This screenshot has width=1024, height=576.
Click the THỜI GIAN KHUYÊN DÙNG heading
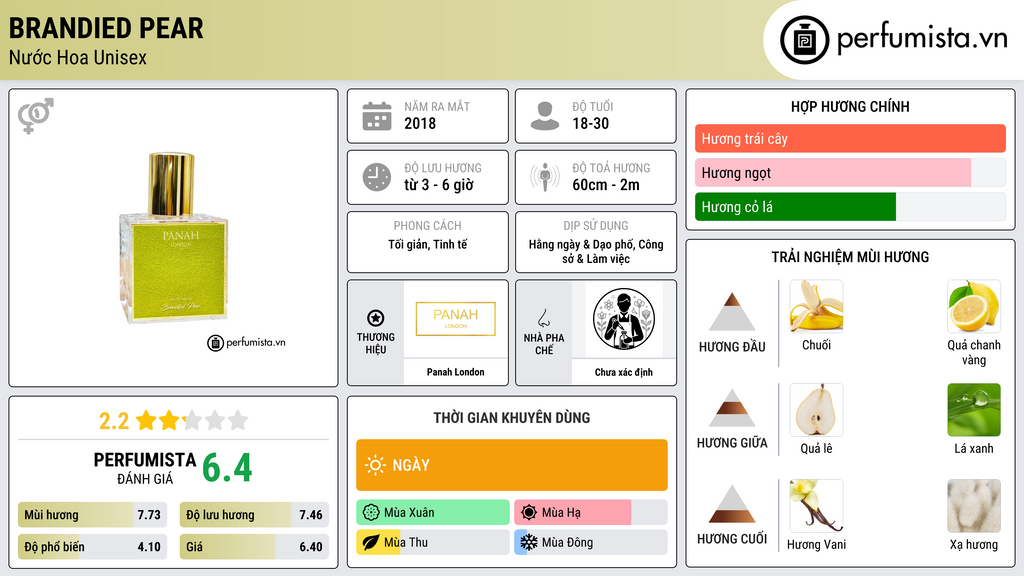[512, 417]
